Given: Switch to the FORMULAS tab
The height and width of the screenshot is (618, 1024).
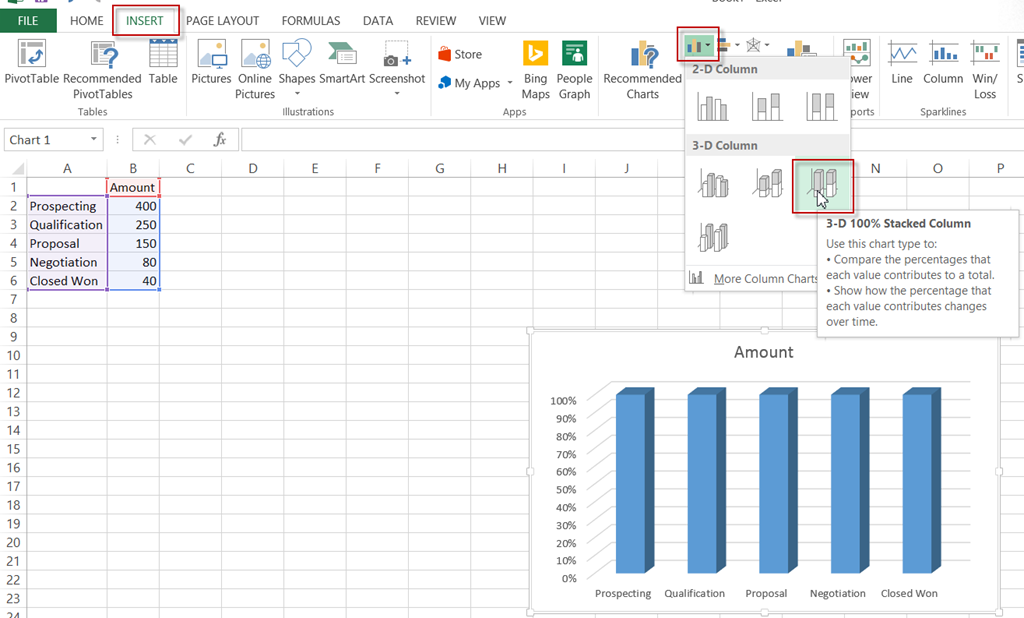Looking at the screenshot, I should coord(311,21).
